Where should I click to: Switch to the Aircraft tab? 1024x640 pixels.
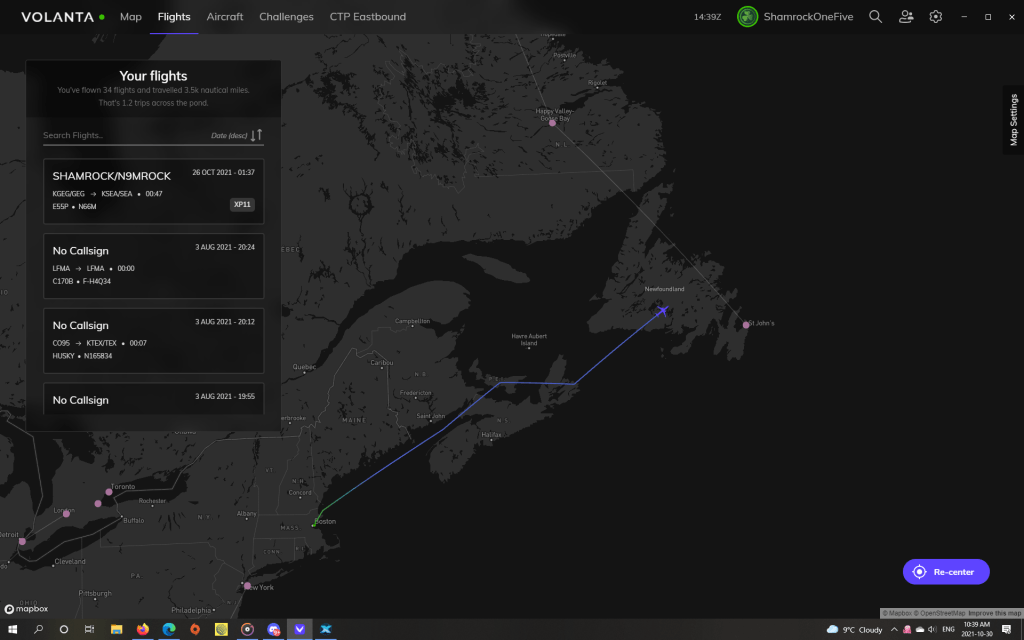coord(224,17)
